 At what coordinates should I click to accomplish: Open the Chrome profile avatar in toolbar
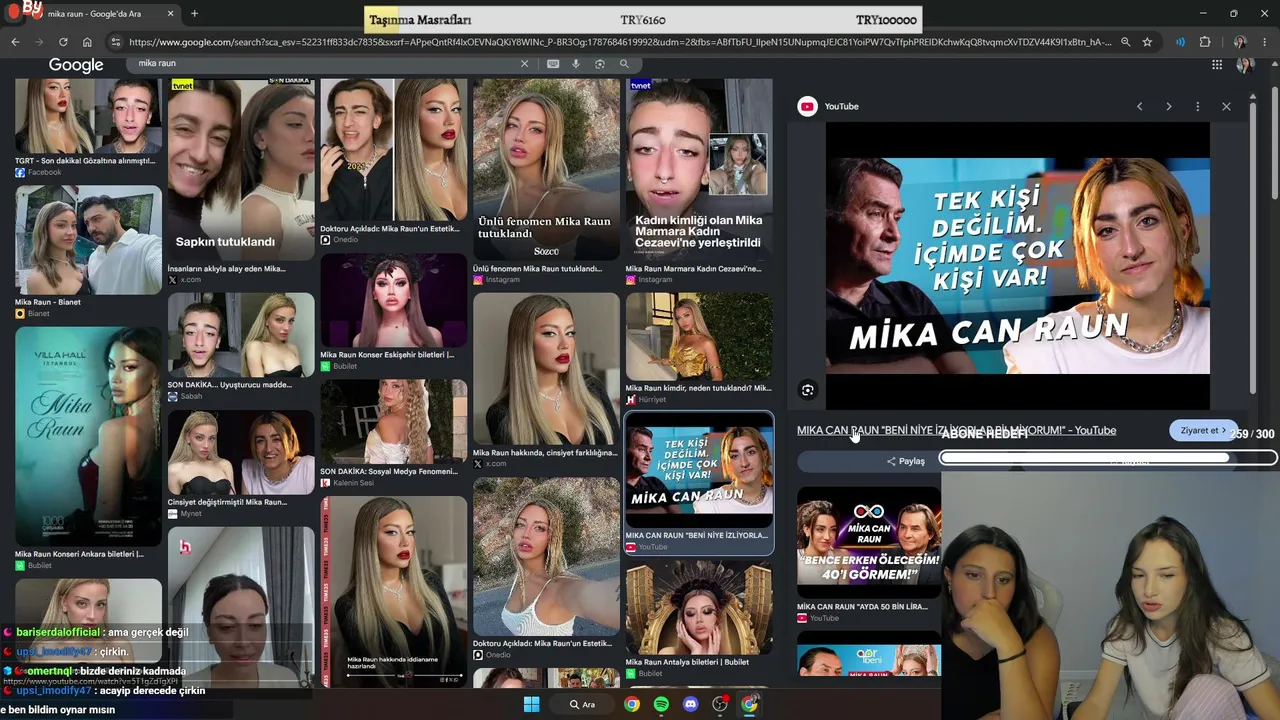[1240, 42]
